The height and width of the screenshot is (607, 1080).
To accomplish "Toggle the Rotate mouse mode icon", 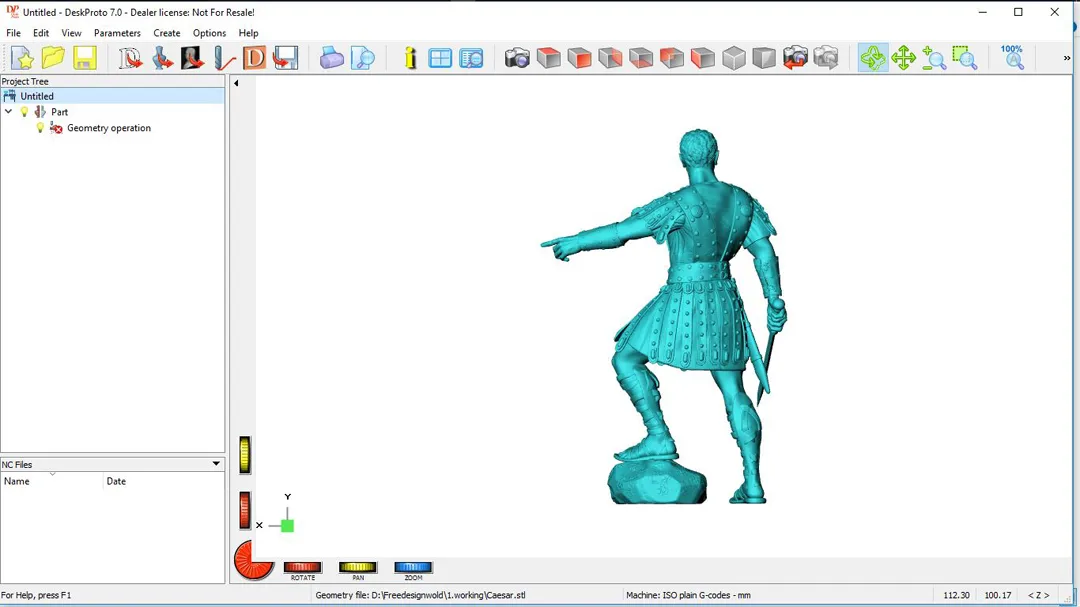I will pyautogui.click(x=873, y=58).
